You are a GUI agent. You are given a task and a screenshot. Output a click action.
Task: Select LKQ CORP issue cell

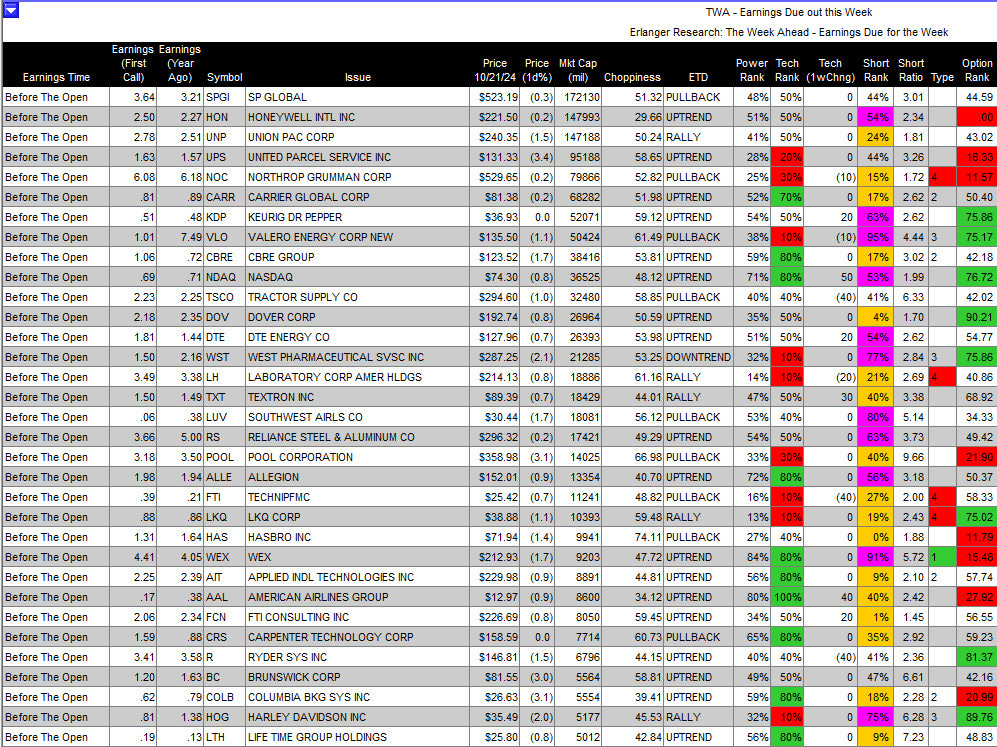(357, 517)
